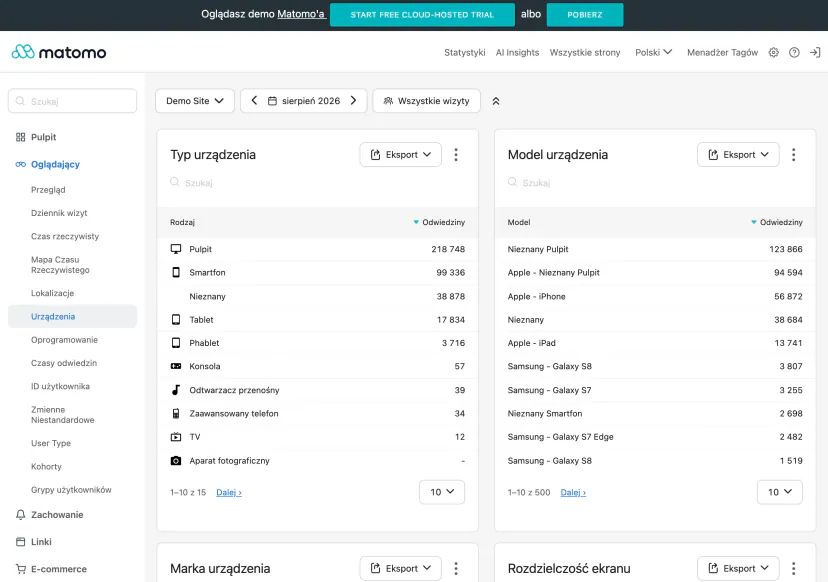Go to next period arrow
This screenshot has width=828, height=582.
(x=353, y=100)
